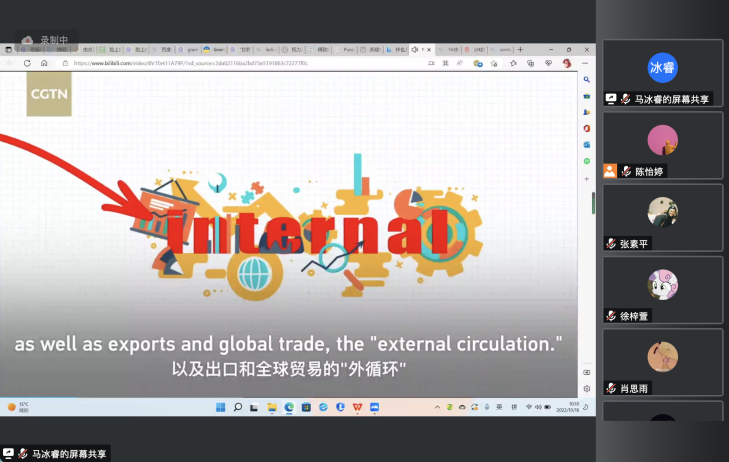Click the weather widget on the taskbar
Screen dimensions: 729x462
coord(20,408)
